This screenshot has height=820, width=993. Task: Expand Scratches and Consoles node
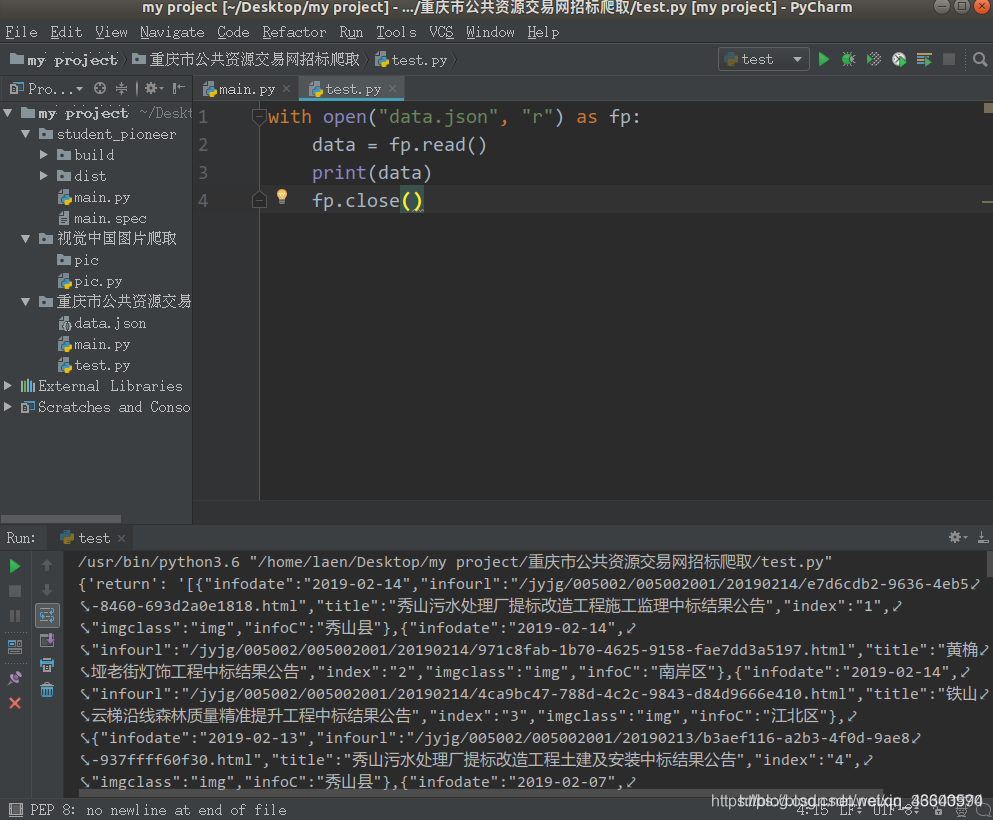coord(8,407)
